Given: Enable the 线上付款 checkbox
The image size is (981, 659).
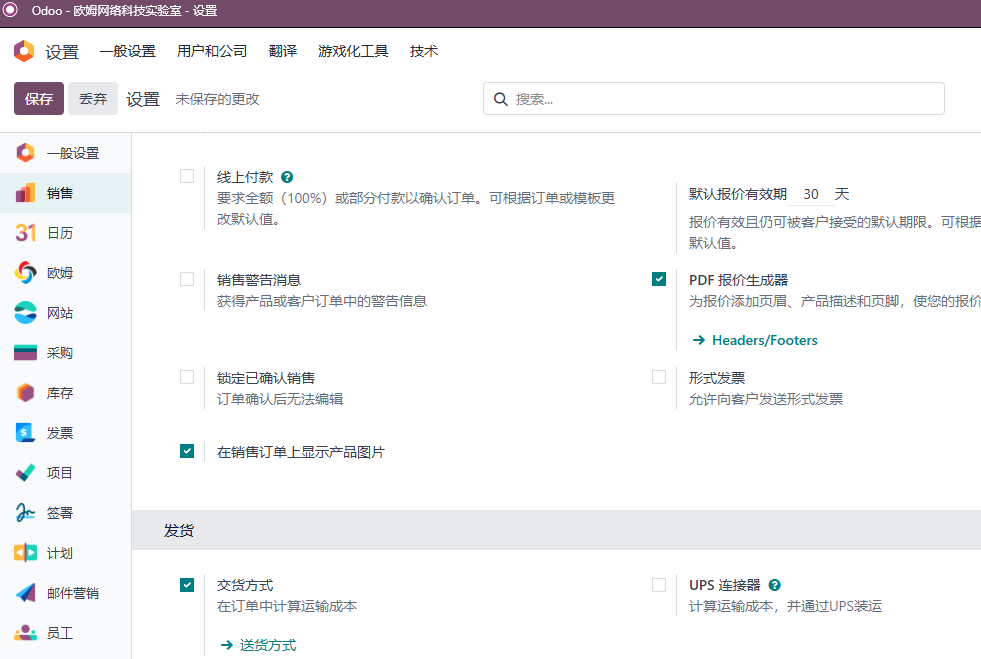Looking at the screenshot, I should point(187,176).
